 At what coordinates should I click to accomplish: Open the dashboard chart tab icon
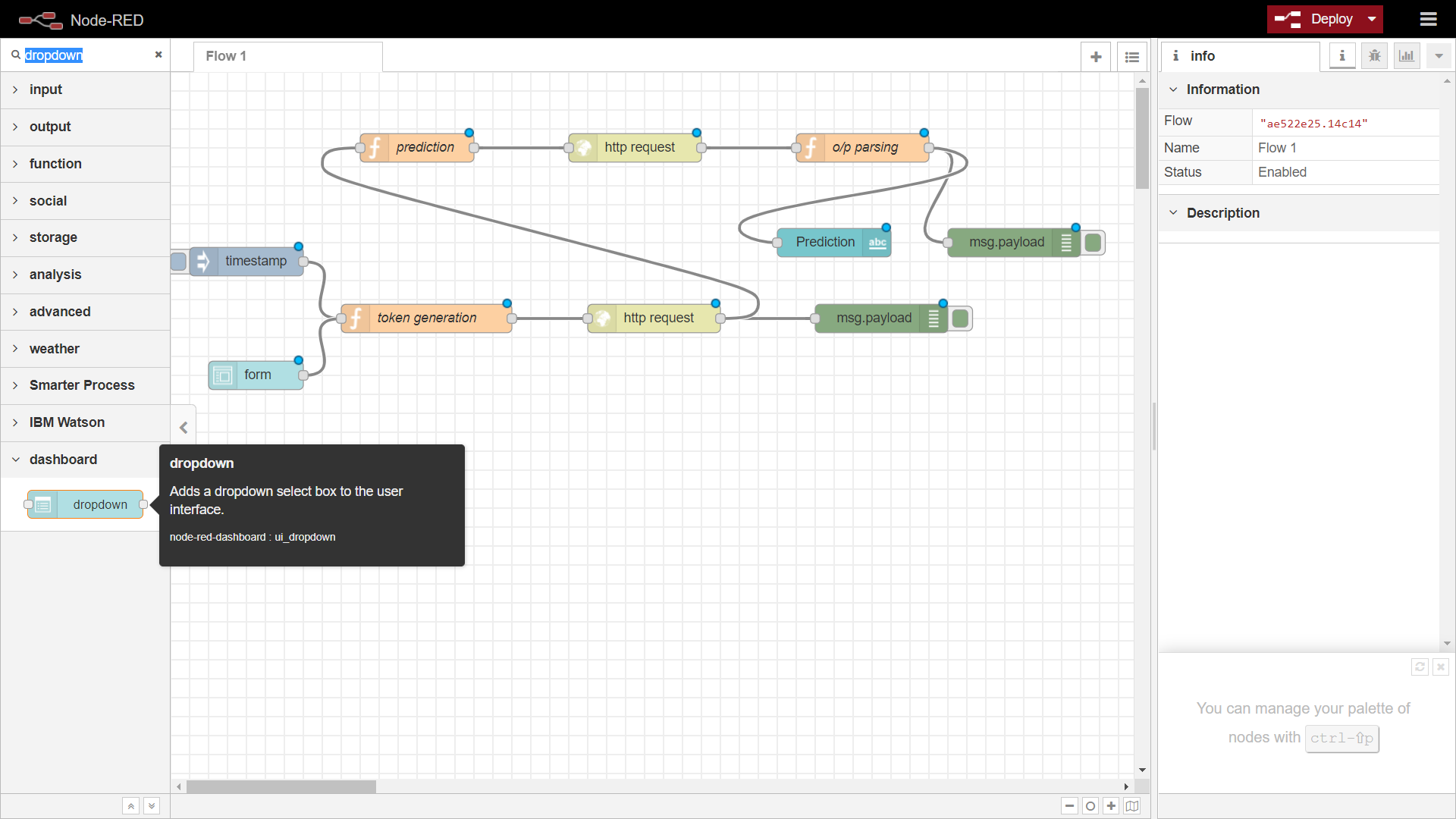click(x=1407, y=56)
